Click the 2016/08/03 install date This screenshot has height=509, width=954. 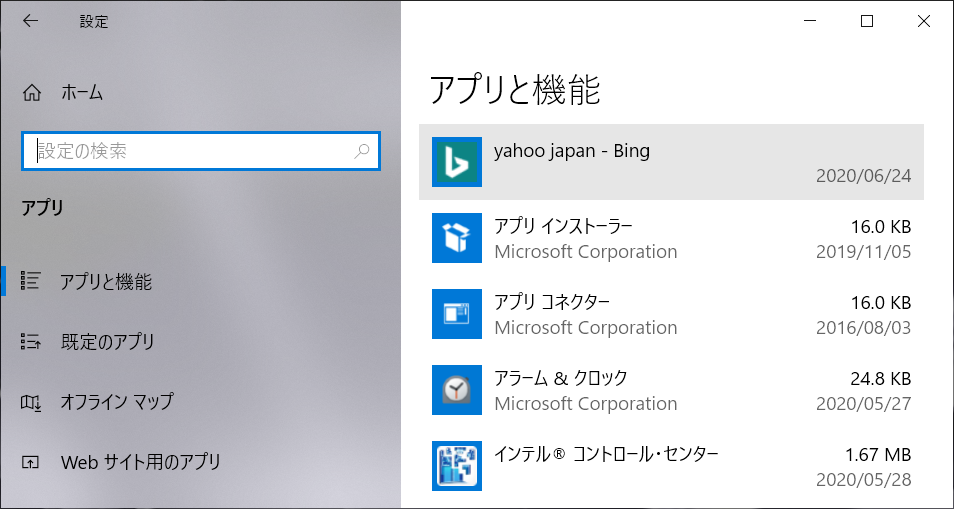(863, 328)
